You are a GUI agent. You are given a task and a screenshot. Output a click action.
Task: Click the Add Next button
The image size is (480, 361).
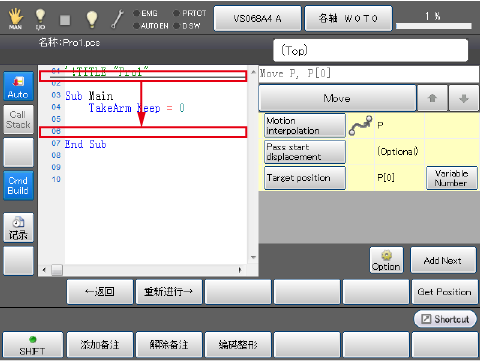pyautogui.click(x=443, y=260)
